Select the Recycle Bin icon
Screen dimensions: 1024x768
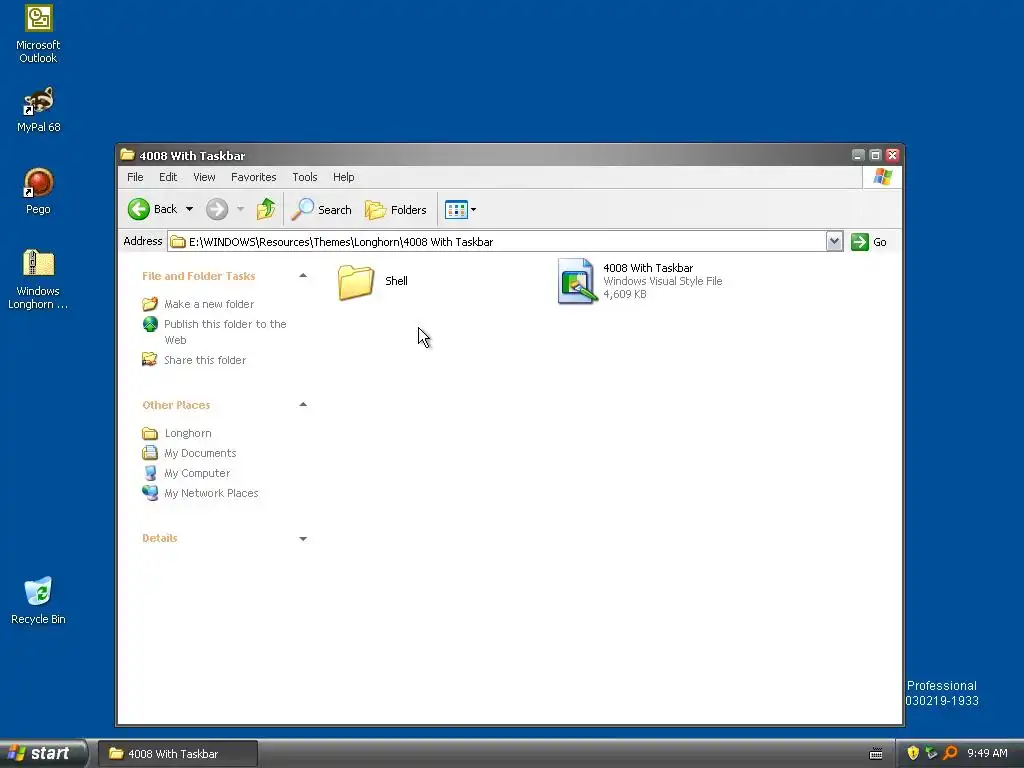[38, 601]
